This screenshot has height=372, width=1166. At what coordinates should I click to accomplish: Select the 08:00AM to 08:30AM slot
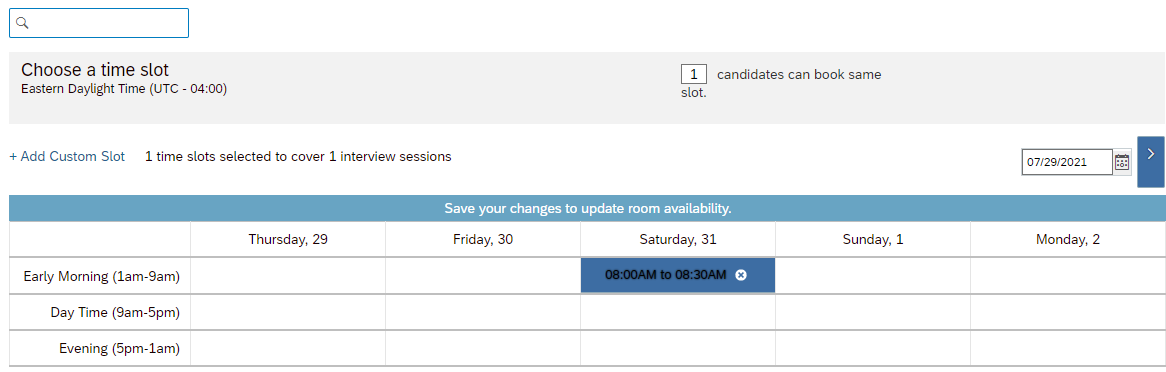[x=666, y=275]
